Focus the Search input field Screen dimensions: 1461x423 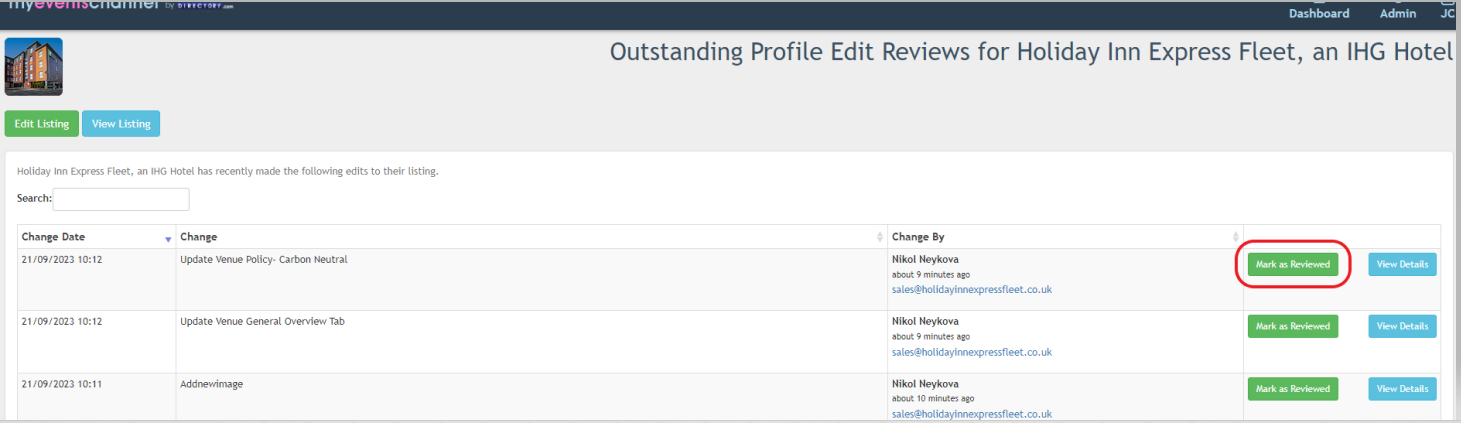click(x=121, y=199)
